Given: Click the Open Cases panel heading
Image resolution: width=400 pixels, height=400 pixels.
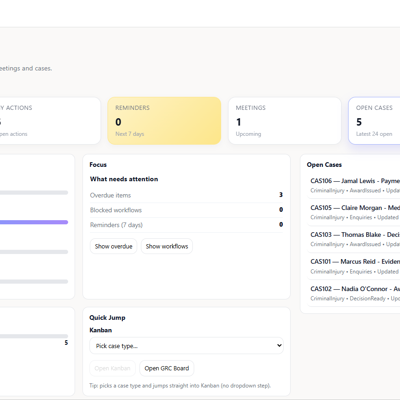Looking at the screenshot, I should pos(324,165).
